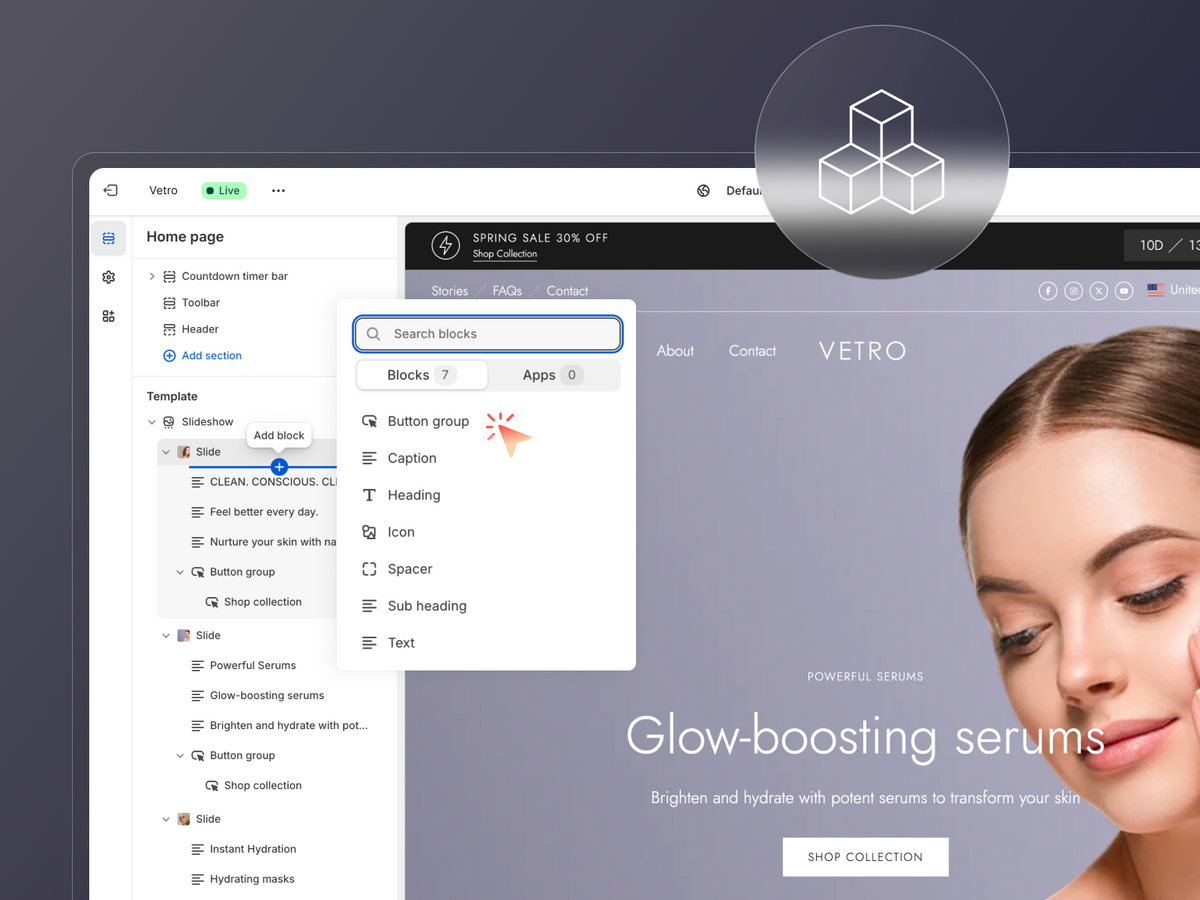The height and width of the screenshot is (900, 1200).
Task: Select the Feel better every day block
Action: (x=264, y=512)
